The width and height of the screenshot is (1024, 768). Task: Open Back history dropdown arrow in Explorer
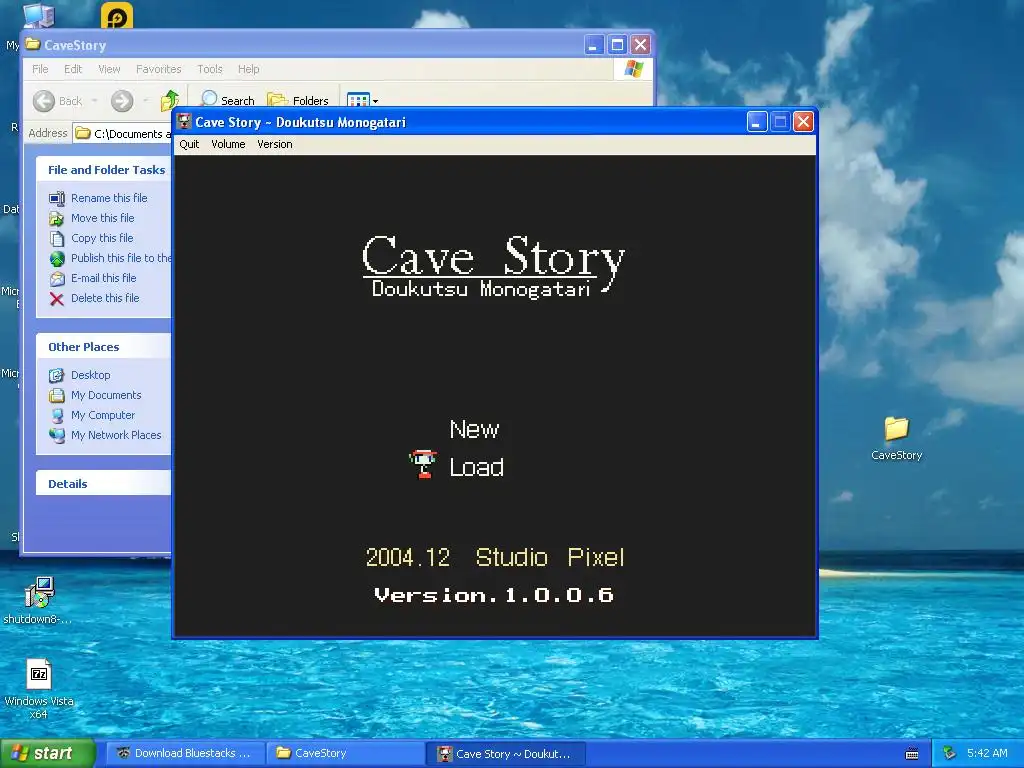(95, 101)
